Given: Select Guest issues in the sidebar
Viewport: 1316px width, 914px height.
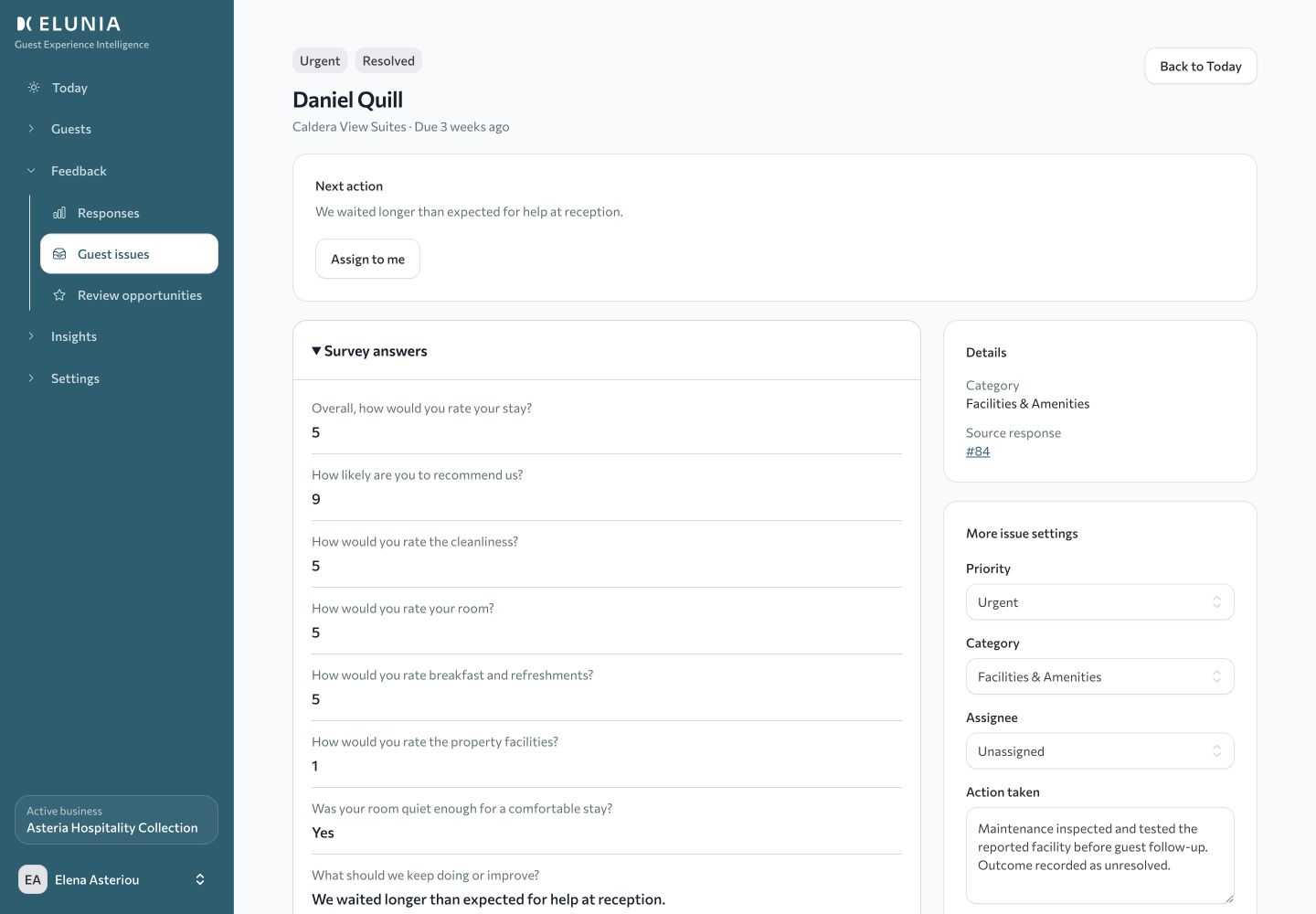Looking at the screenshot, I should tap(129, 254).
